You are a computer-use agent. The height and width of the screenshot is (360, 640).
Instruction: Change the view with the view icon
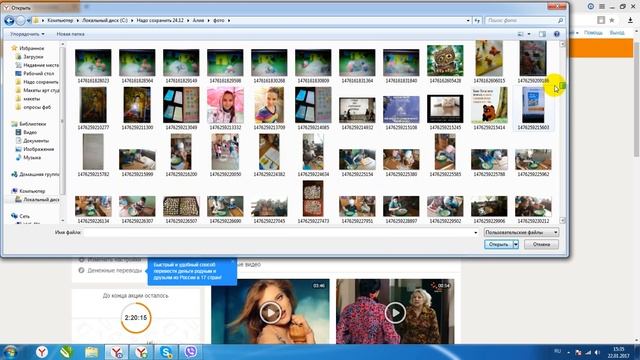(x=520, y=34)
